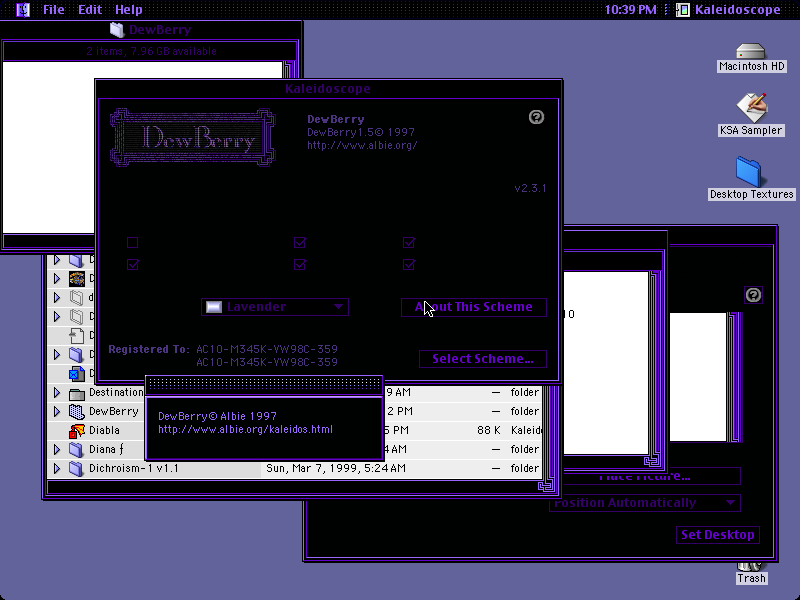Click the Diabla file name
This screenshot has height=600, width=800.
coord(104,431)
